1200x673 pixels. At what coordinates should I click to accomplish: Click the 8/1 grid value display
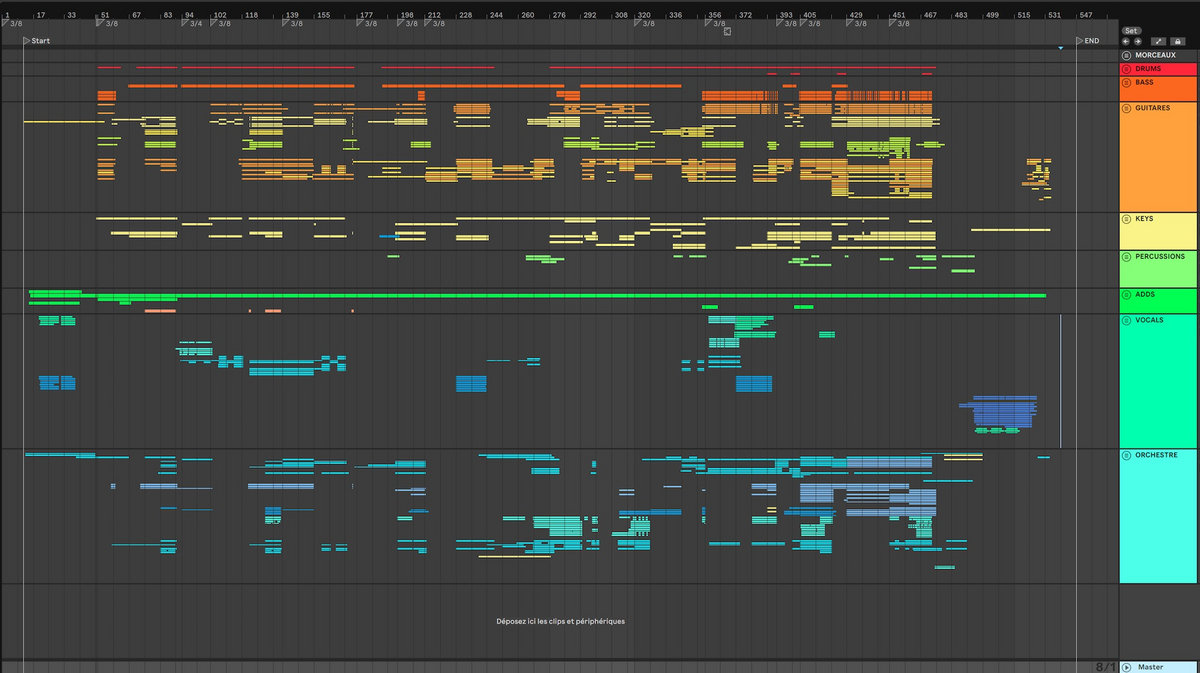pos(1105,666)
